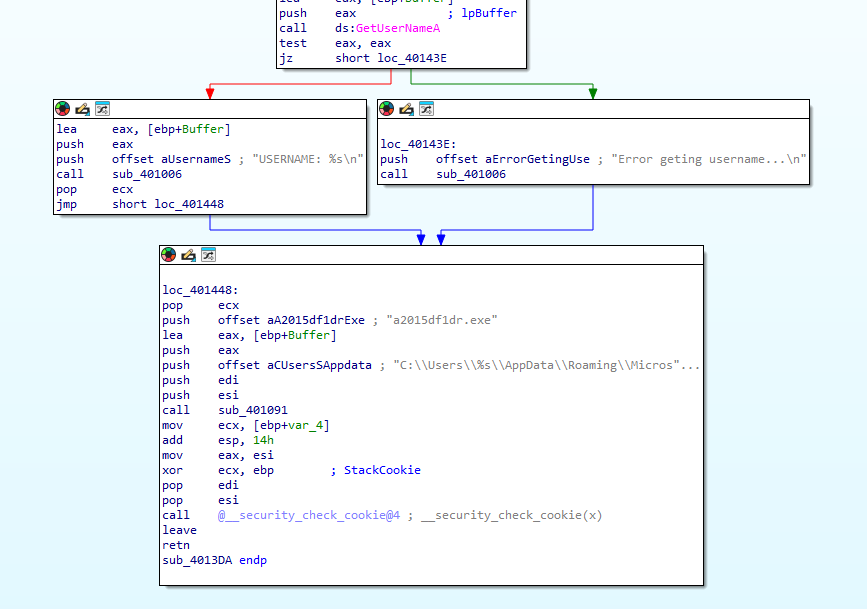This screenshot has width=867, height=609.
Task: Select the loc_401448 jump target operand
Action: coord(188,204)
